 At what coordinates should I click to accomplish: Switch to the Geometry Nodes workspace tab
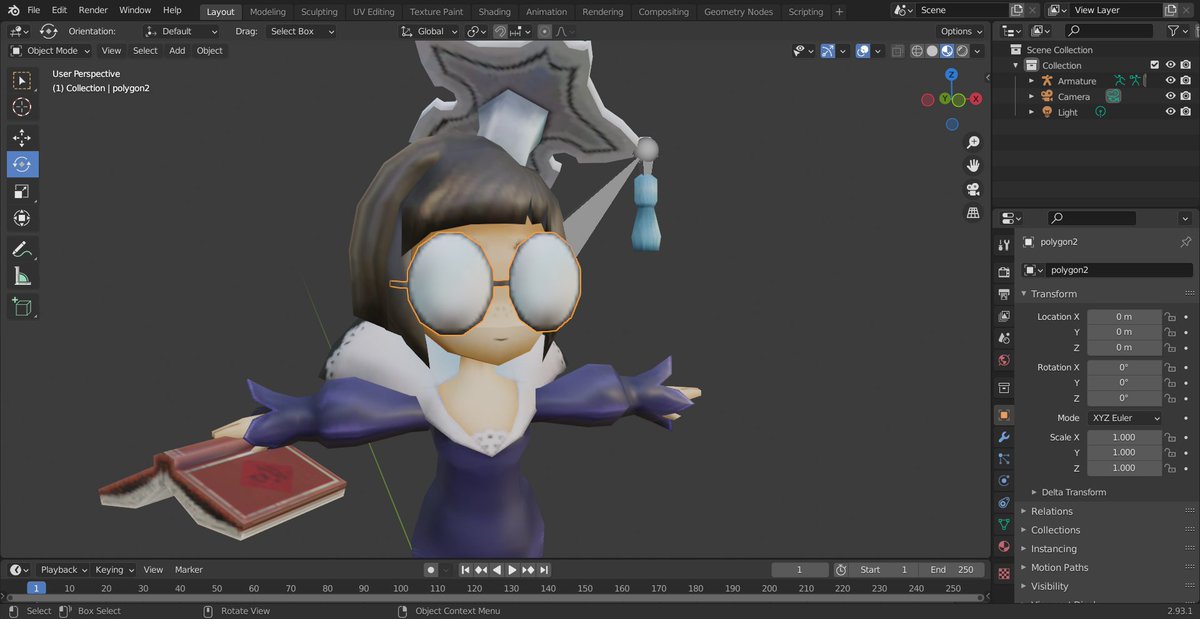pos(738,12)
